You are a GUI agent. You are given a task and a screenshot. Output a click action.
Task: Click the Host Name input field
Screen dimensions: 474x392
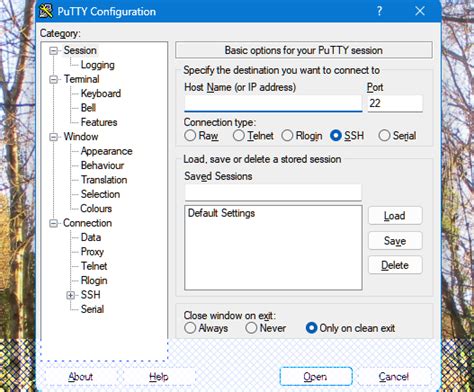pos(273,103)
